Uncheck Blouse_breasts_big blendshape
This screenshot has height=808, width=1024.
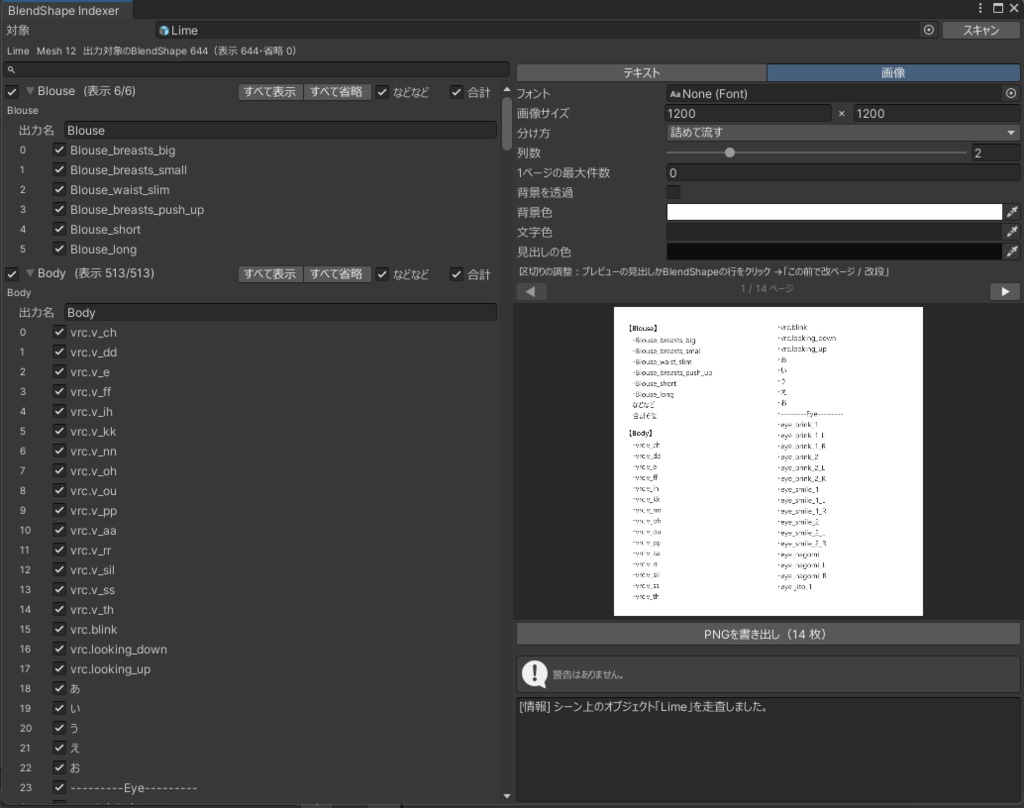(x=59, y=150)
